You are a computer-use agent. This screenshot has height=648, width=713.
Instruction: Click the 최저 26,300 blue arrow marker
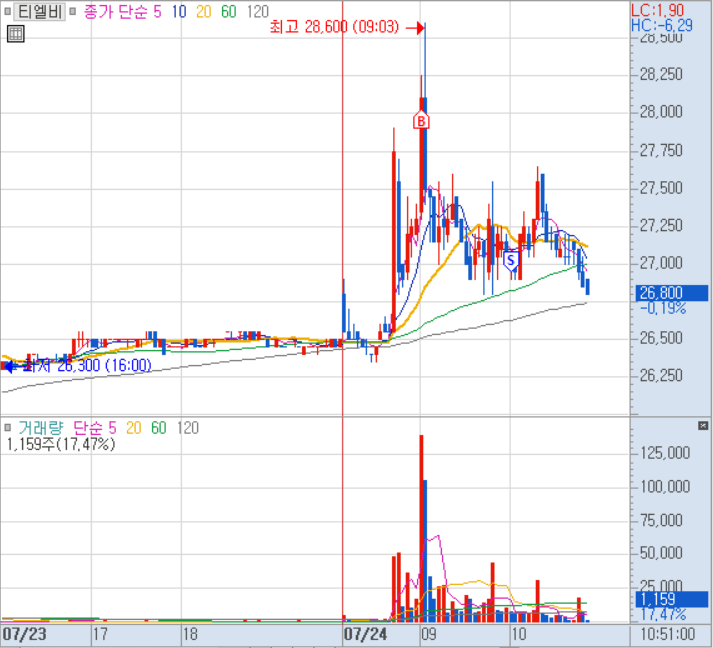coord(10,366)
